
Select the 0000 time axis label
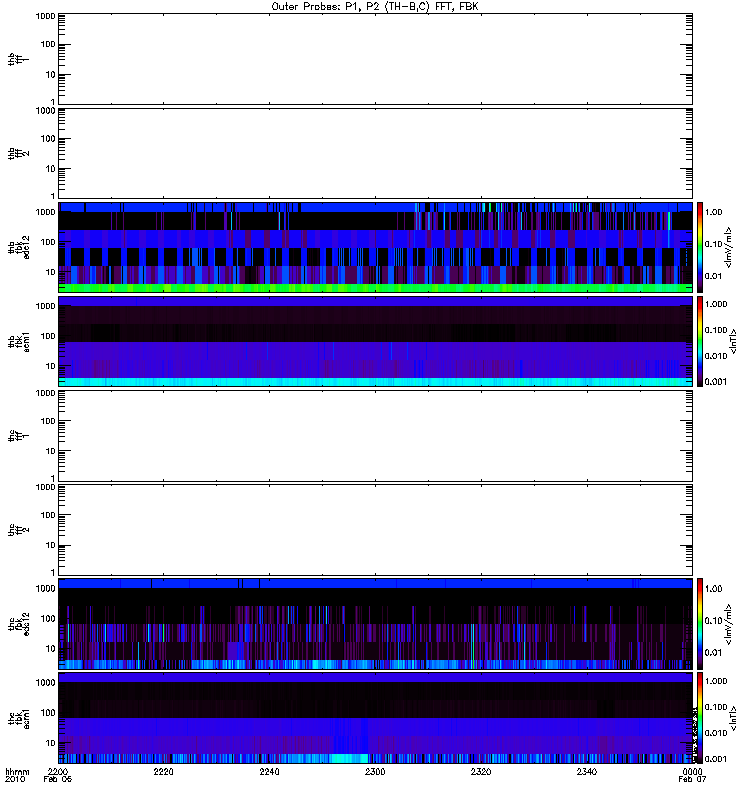coord(692,771)
